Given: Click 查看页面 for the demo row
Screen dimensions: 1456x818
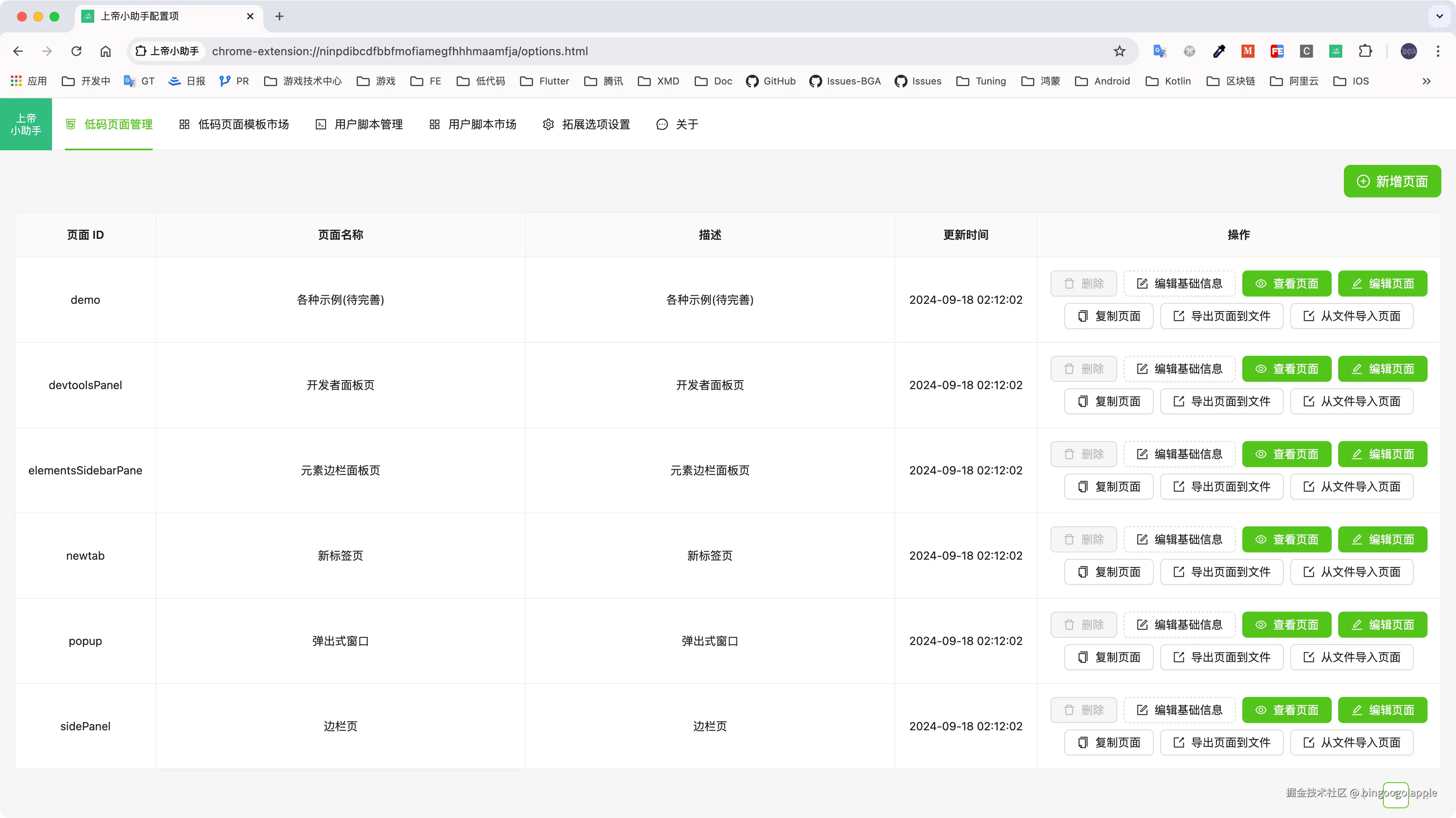Looking at the screenshot, I should [1287, 283].
